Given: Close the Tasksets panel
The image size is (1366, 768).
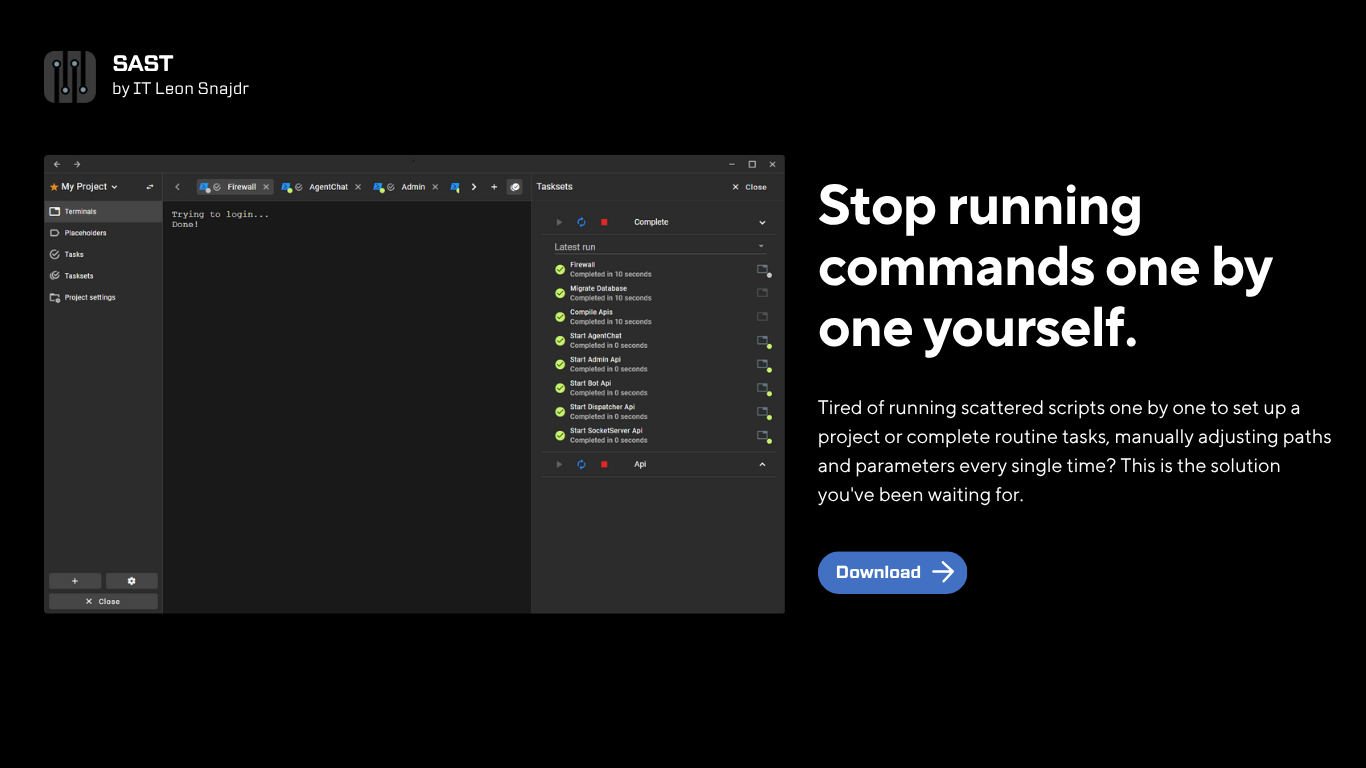Looking at the screenshot, I should coord(749,187).
